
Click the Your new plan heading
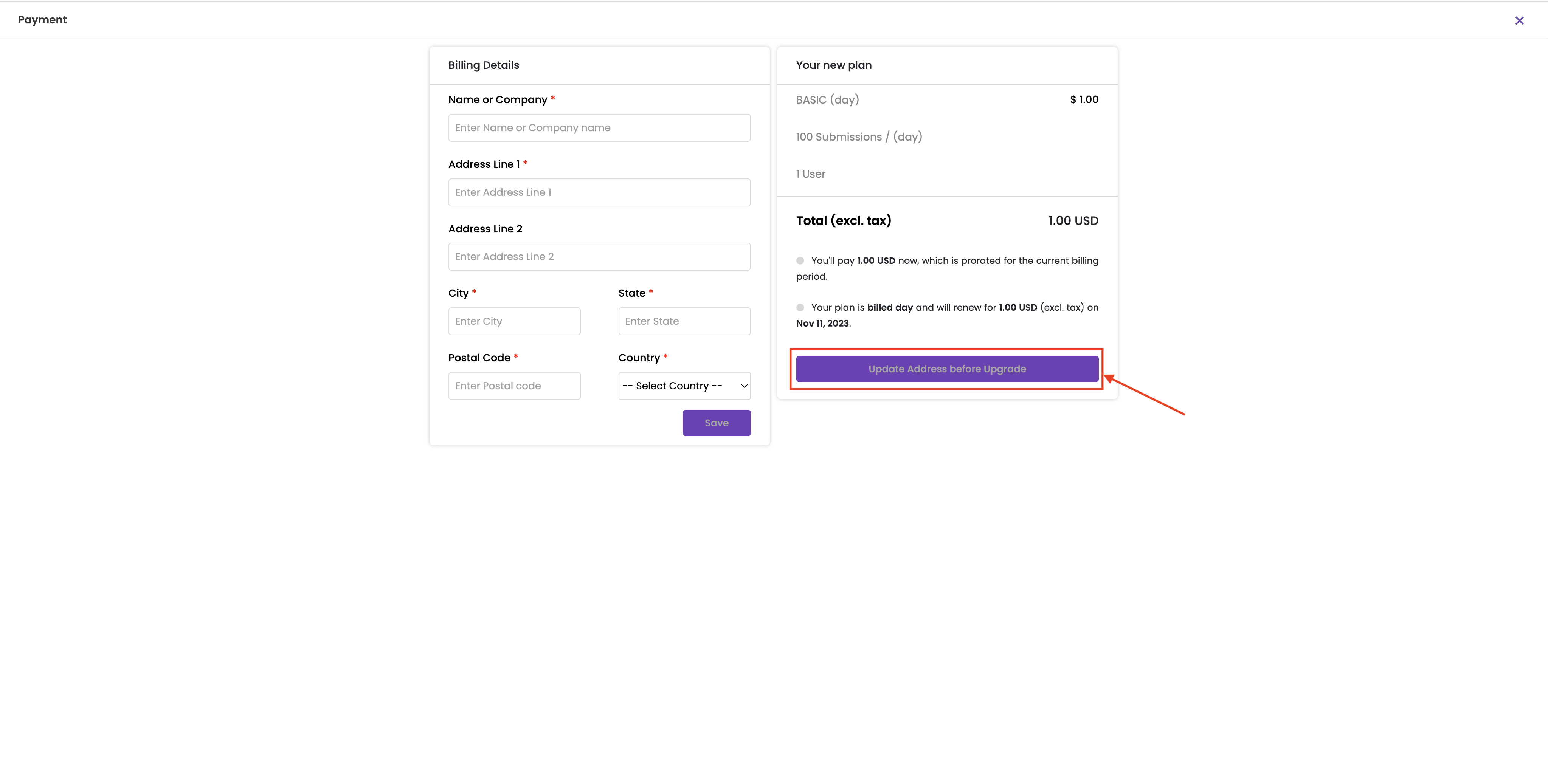833,65
